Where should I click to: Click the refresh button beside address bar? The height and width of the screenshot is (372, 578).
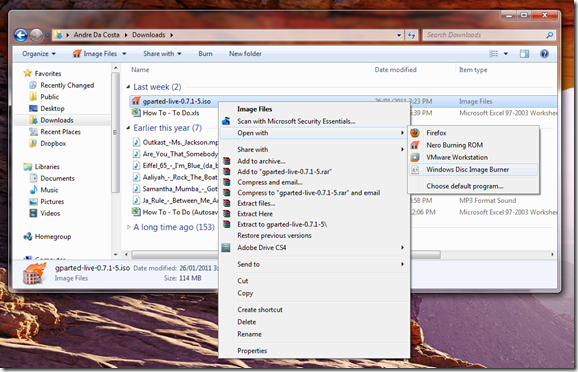(411, 35)
